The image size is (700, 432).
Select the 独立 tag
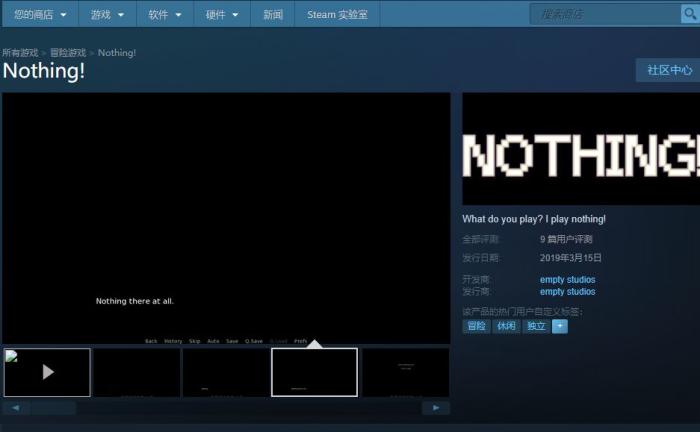[x=536, y=326]
